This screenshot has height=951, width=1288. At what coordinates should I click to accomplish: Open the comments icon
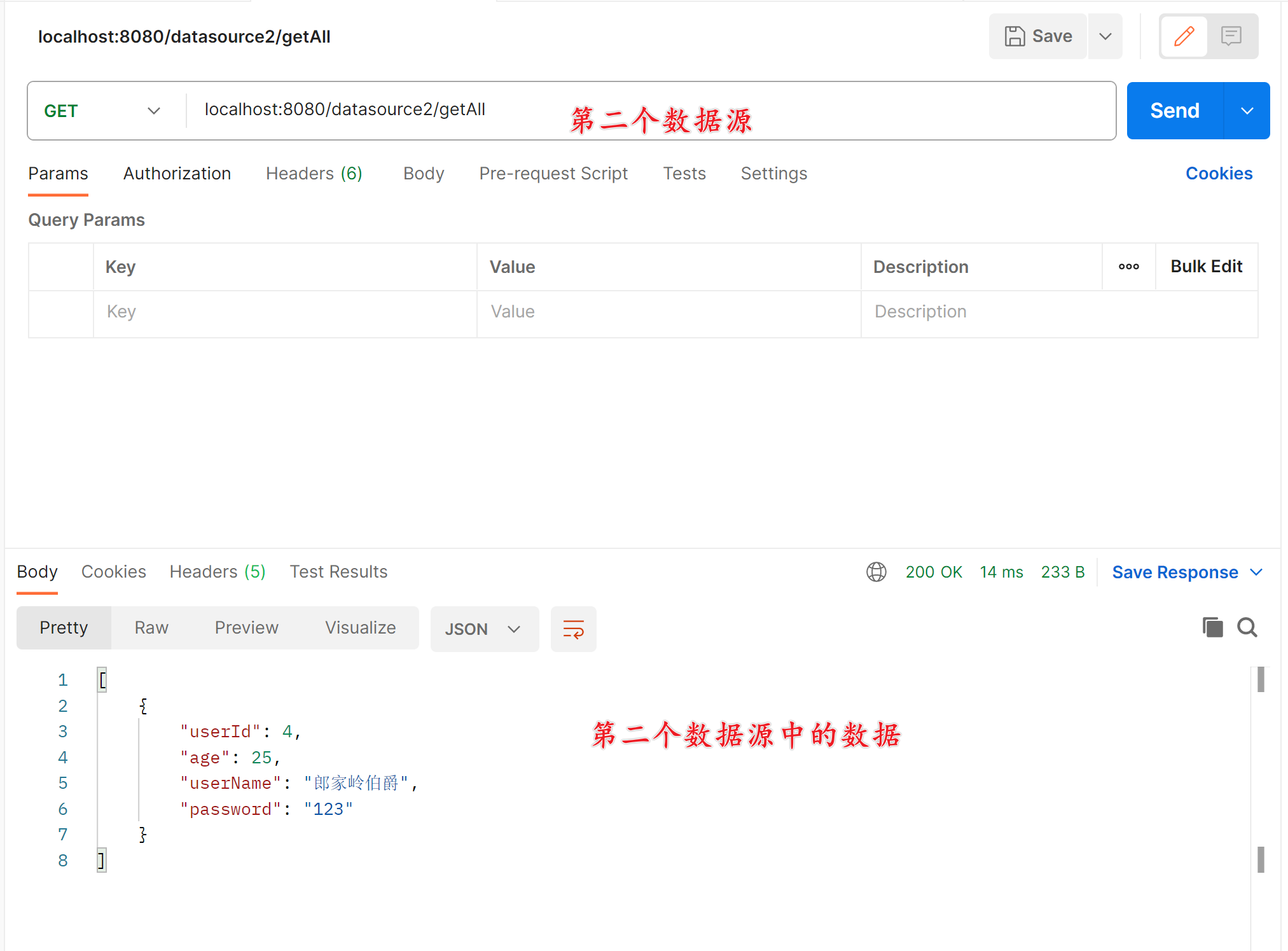point(1231,36)
